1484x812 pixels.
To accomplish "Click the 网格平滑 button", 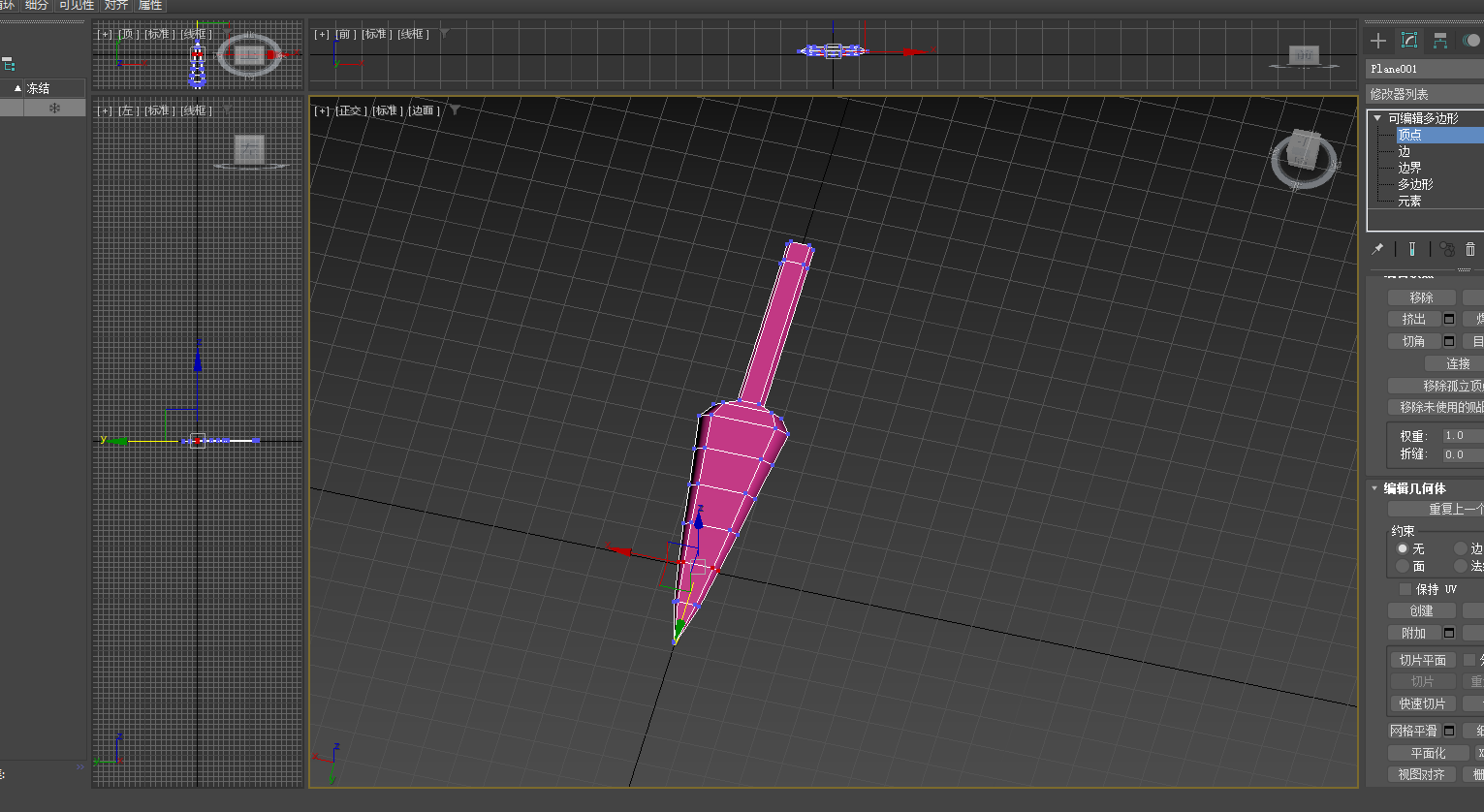I will (1414, 731).
